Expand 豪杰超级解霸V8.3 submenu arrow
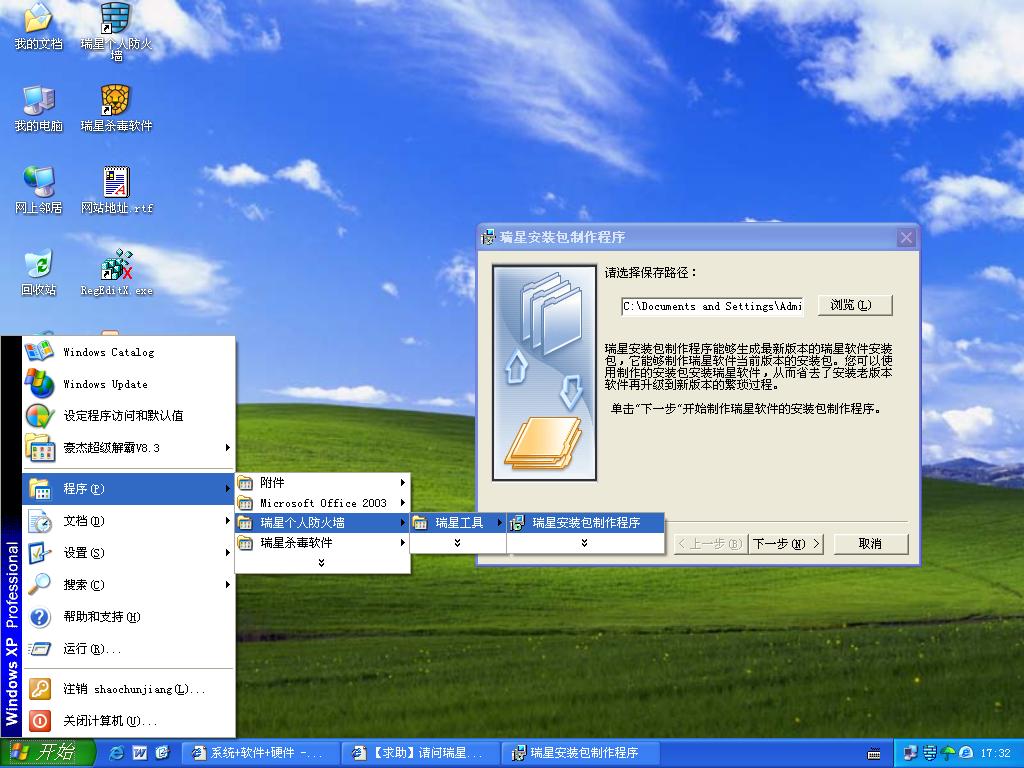 227,447
